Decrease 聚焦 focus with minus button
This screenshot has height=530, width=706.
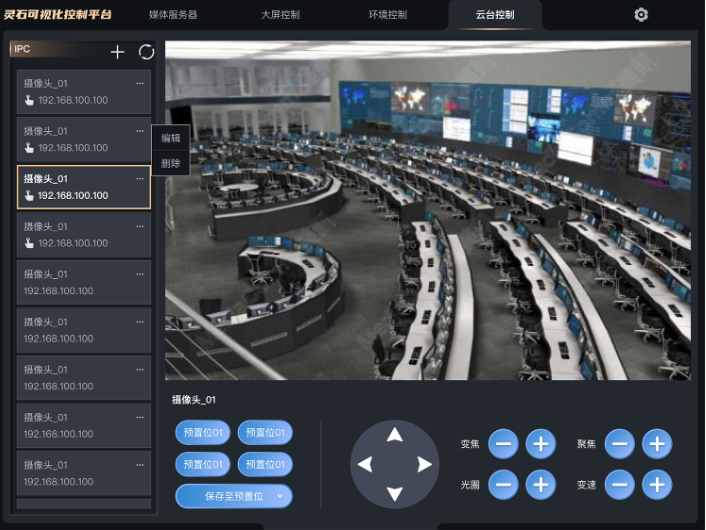(620, 444)
